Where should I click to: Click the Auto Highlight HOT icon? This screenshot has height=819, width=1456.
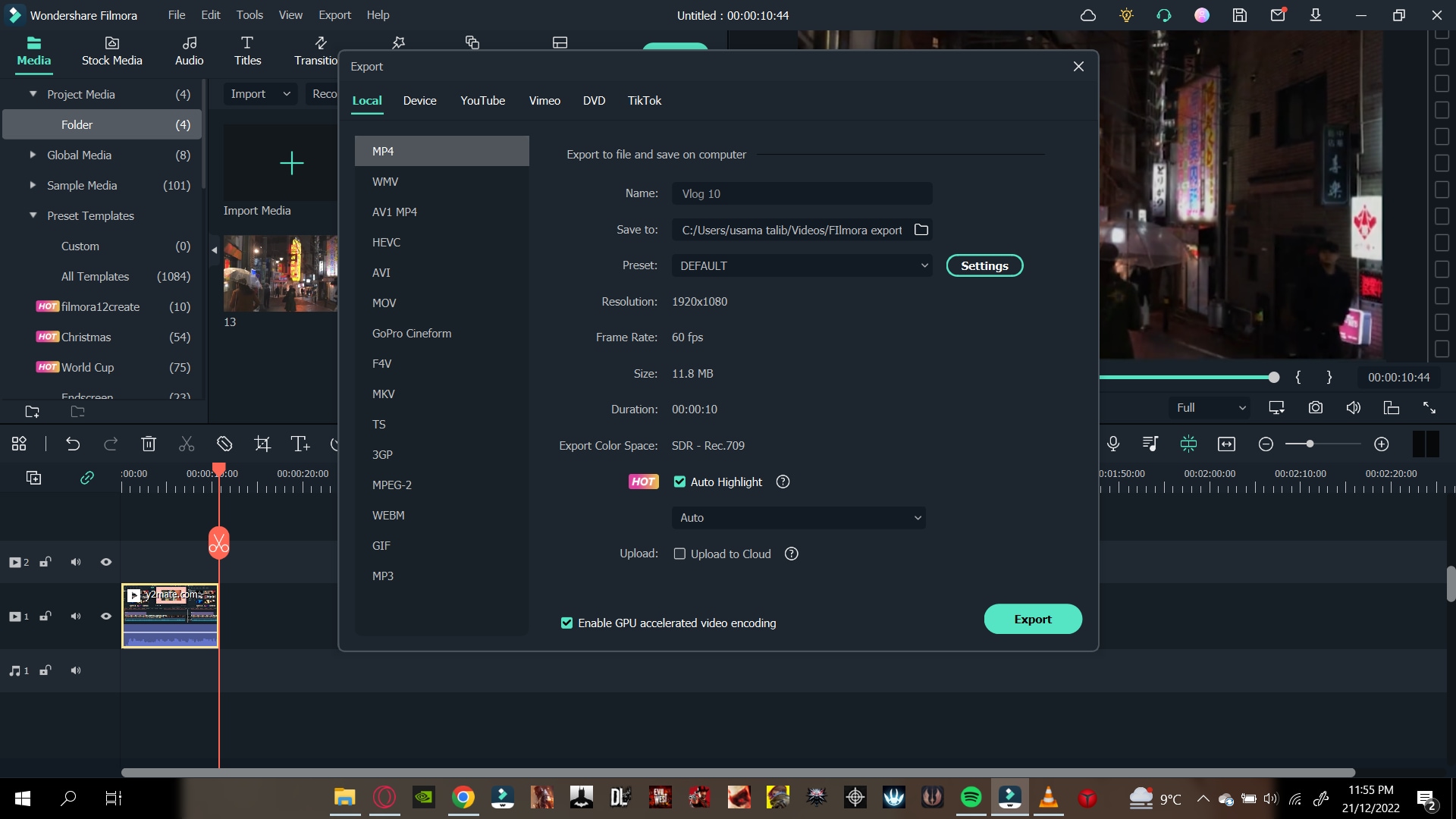click(x=643, y=481)
